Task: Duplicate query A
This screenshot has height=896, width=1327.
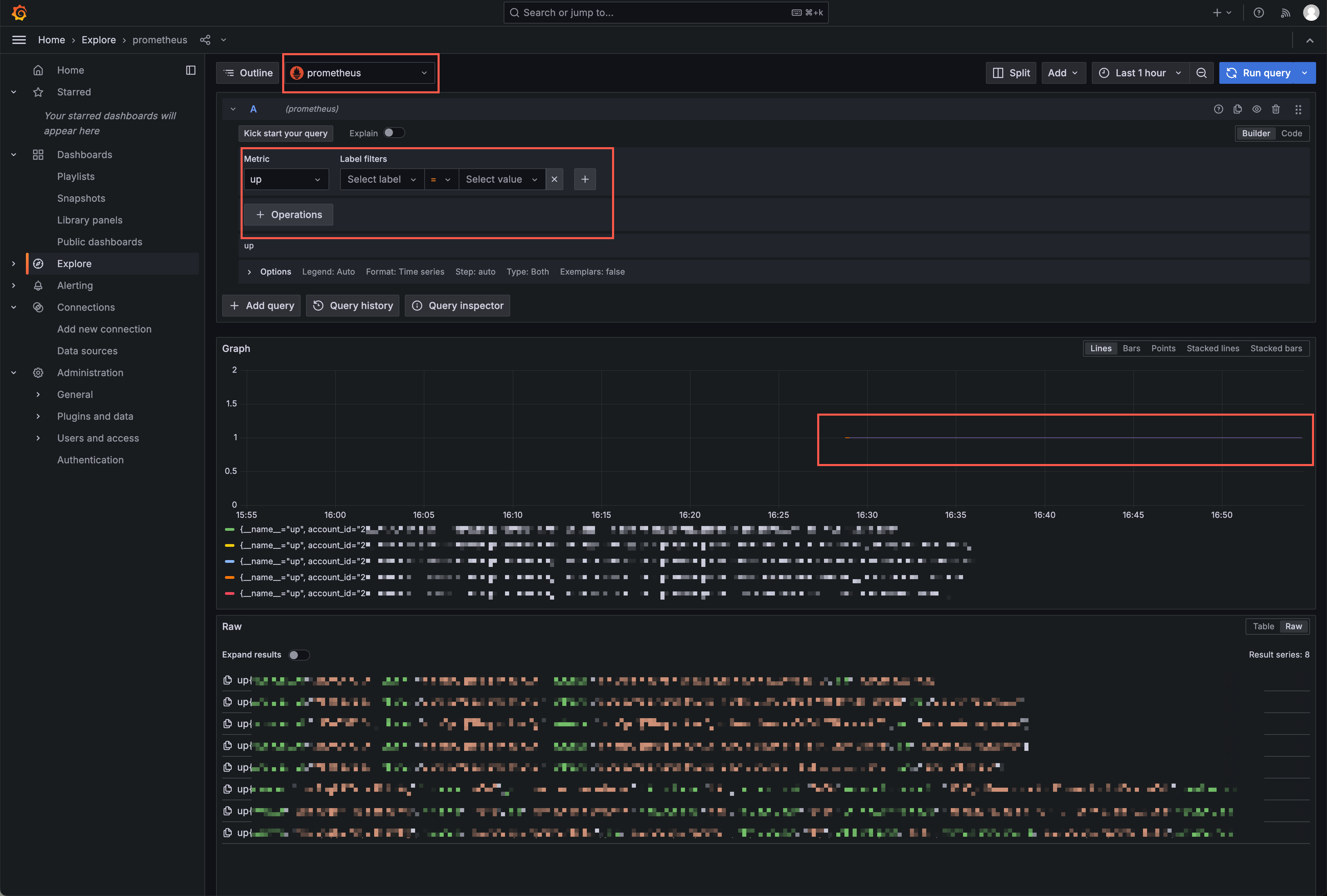Action: tap(1237, 109)
